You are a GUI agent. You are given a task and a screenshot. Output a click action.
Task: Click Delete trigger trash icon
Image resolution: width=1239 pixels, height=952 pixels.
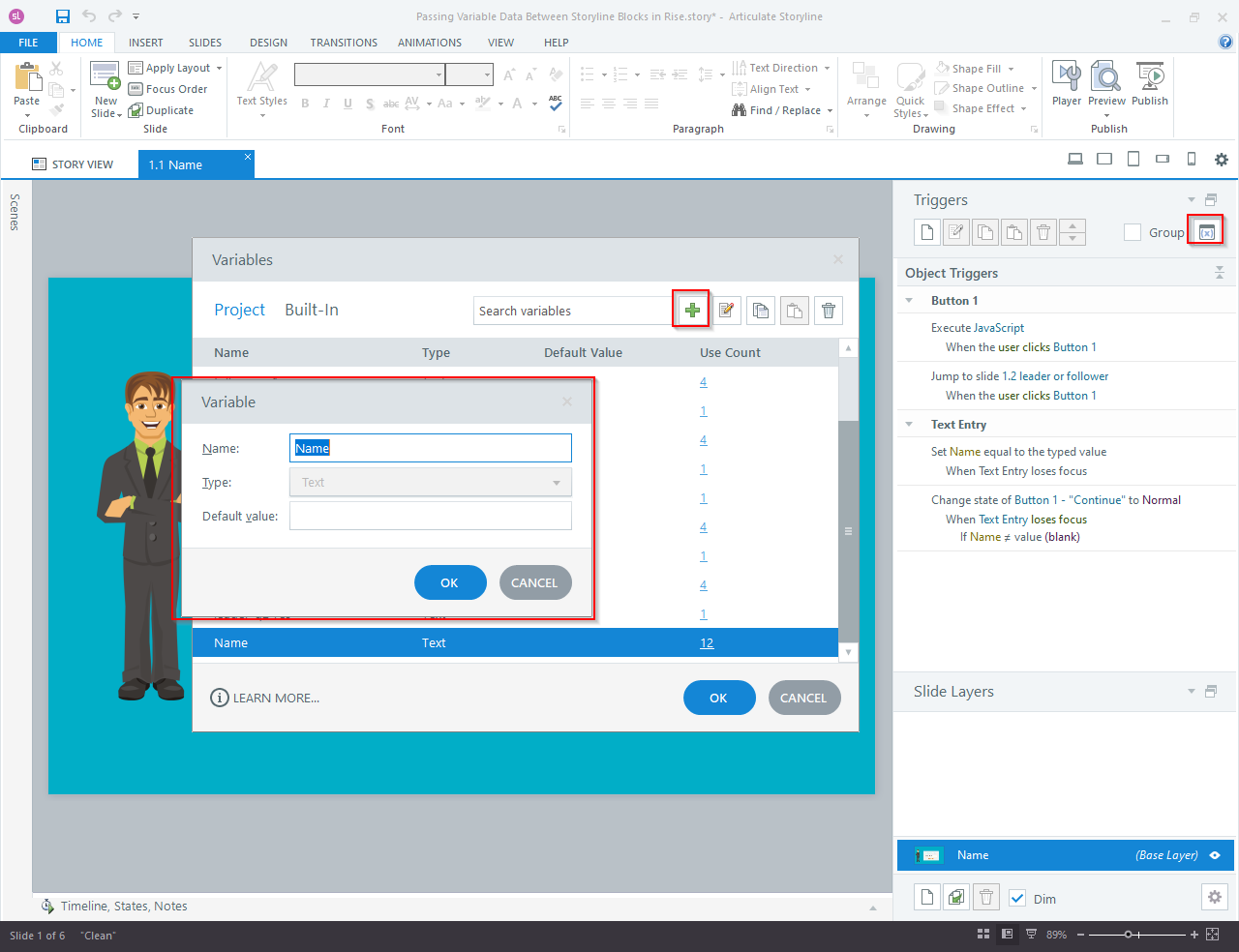point(1043,232)
